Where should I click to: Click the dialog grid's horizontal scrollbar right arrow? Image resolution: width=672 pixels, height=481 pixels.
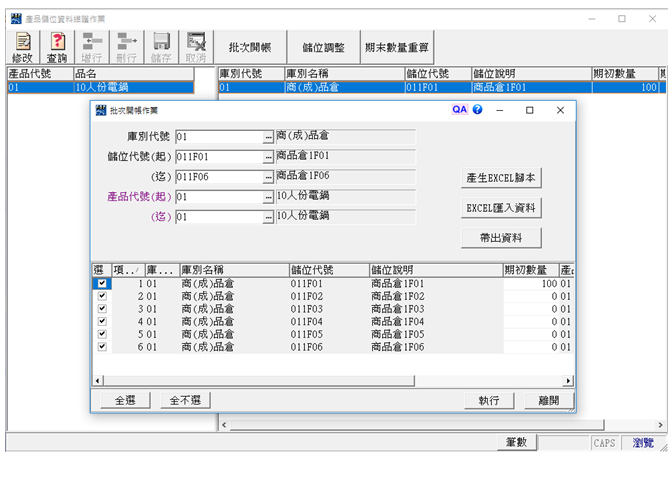pyautogui.click(x=569, y=381)
